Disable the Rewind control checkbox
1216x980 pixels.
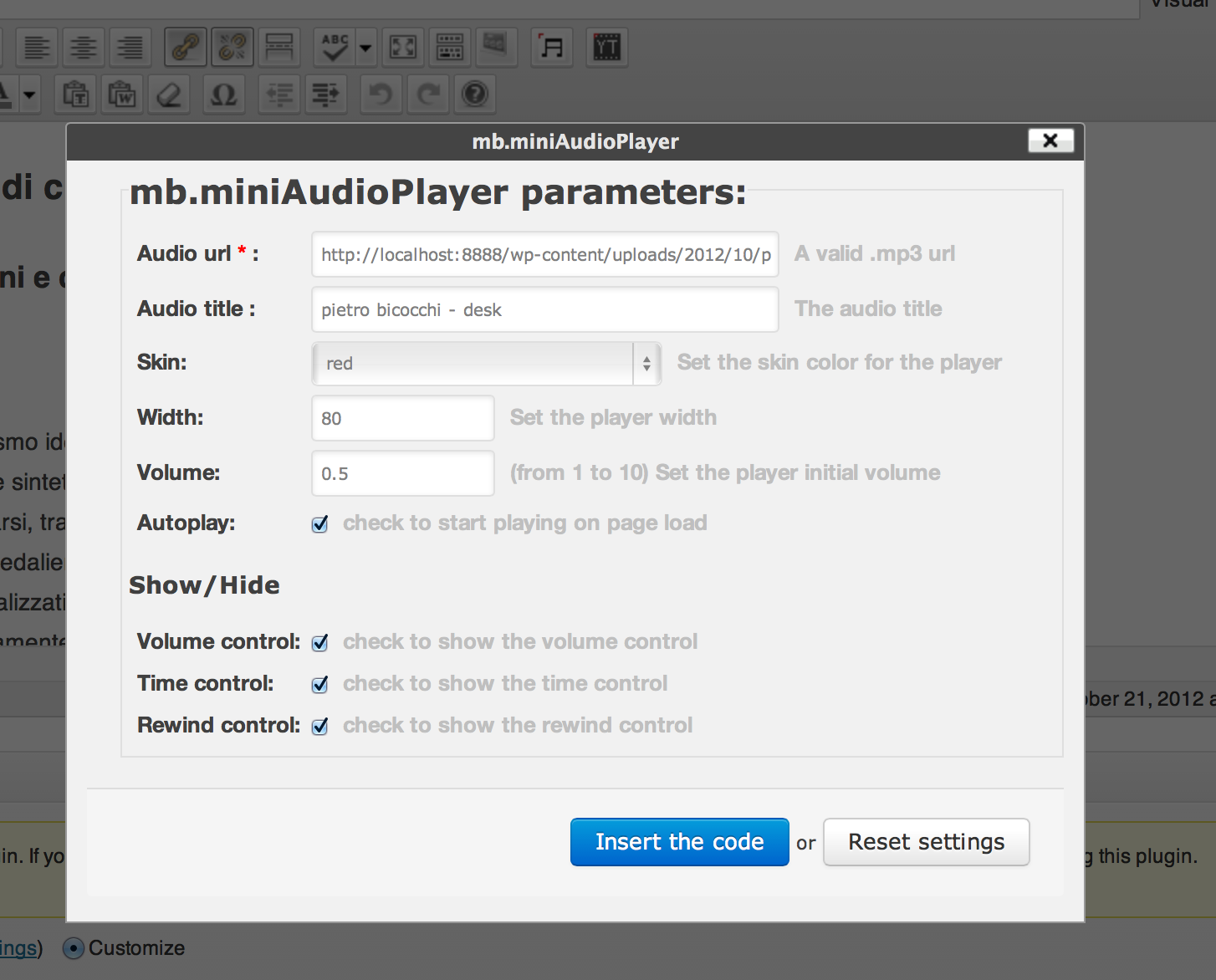(x=319, y=727)
